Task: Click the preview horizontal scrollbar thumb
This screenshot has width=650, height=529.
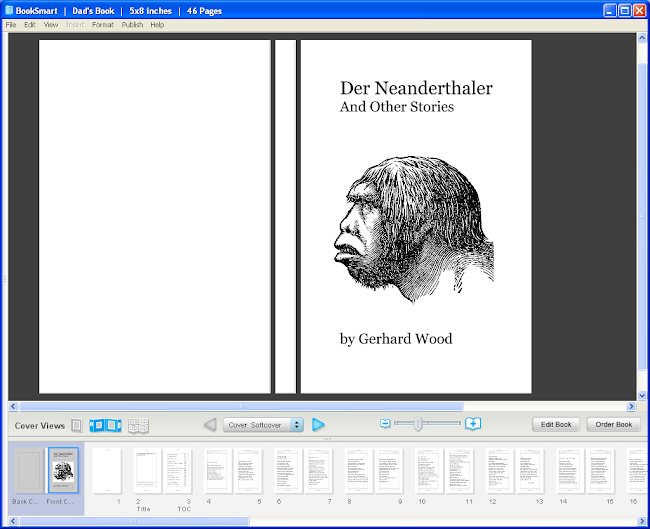Action: pyautogui.click(x=241, y=406)
